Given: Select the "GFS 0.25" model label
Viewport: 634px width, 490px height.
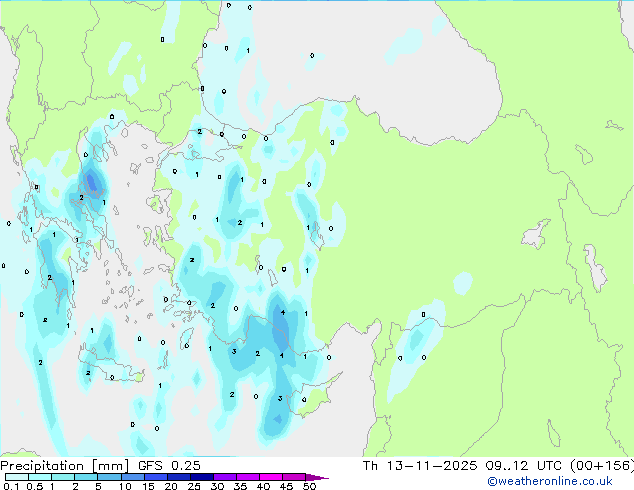Looking at the screenshot, I should [169, 466].
